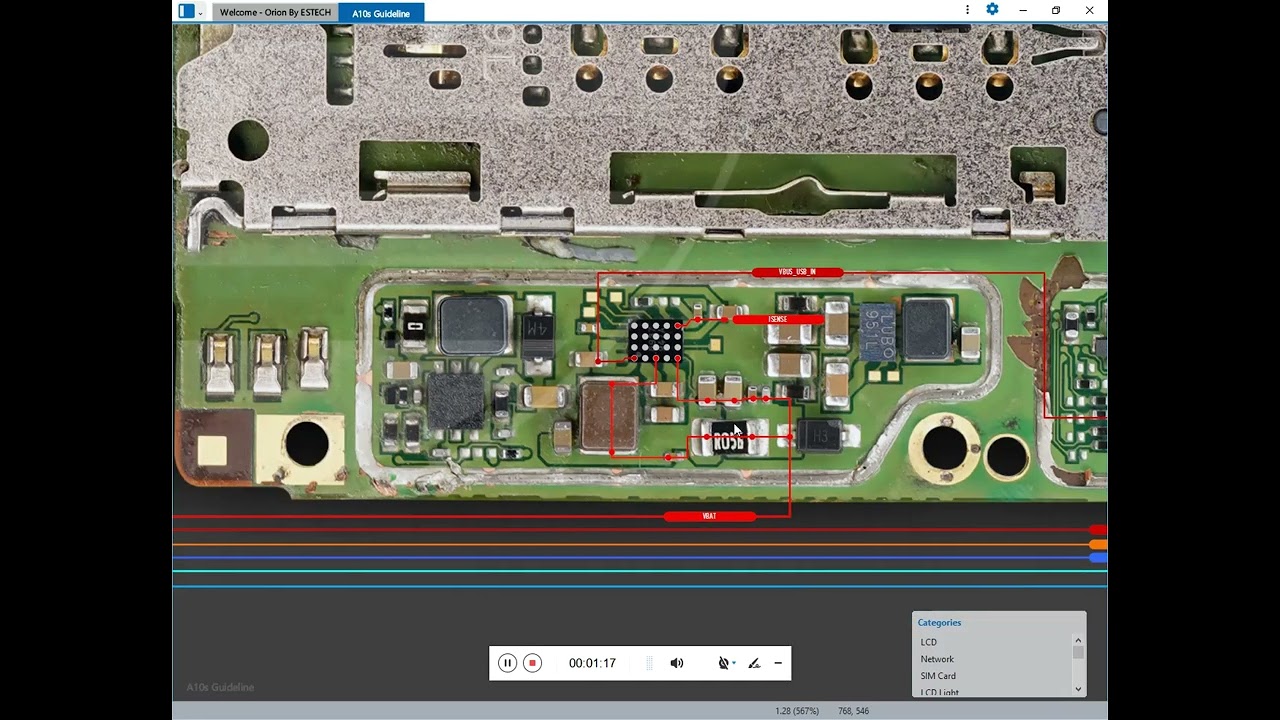Screen dimensions: 1280x720
Task: Pause the screen recording
Action: 507,663
